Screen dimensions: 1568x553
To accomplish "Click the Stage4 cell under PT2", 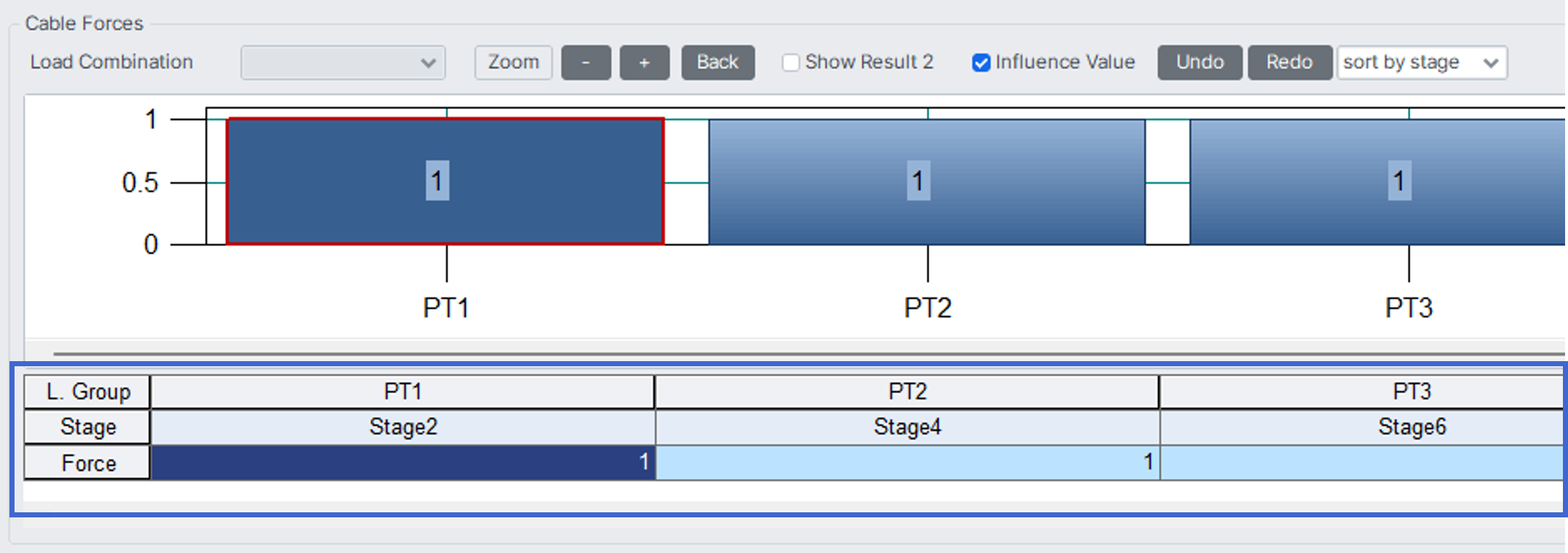I will click(x=907, y=427).
